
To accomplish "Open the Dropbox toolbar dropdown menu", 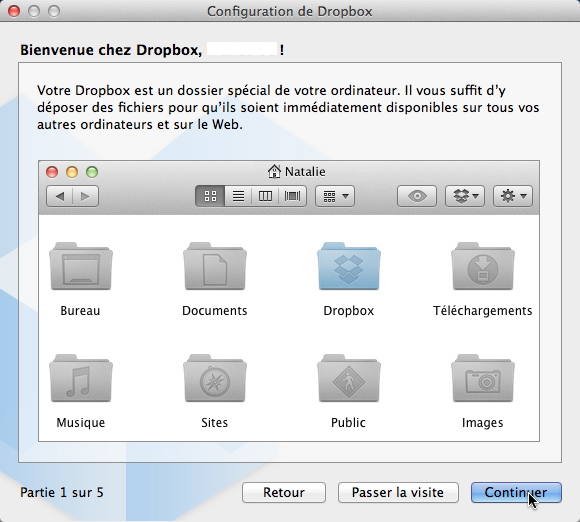I will 465,196.
